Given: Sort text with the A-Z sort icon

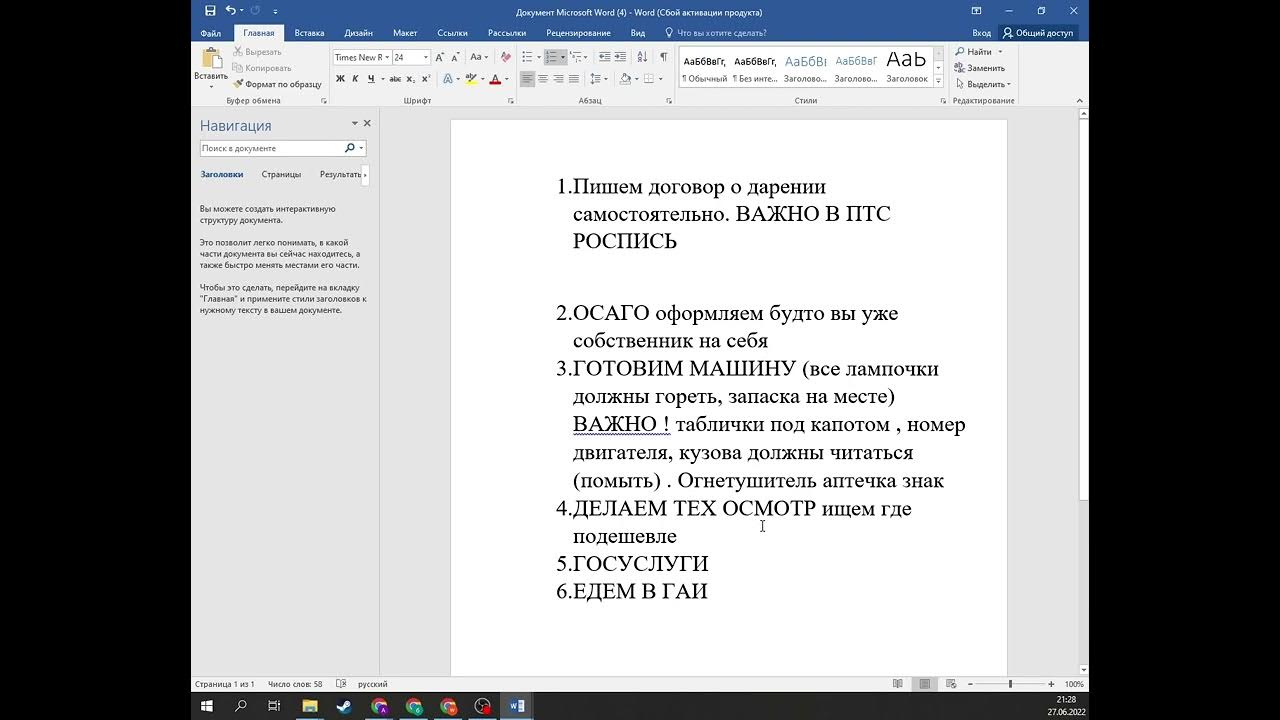Looking at the screenshot, I should 643,57.
